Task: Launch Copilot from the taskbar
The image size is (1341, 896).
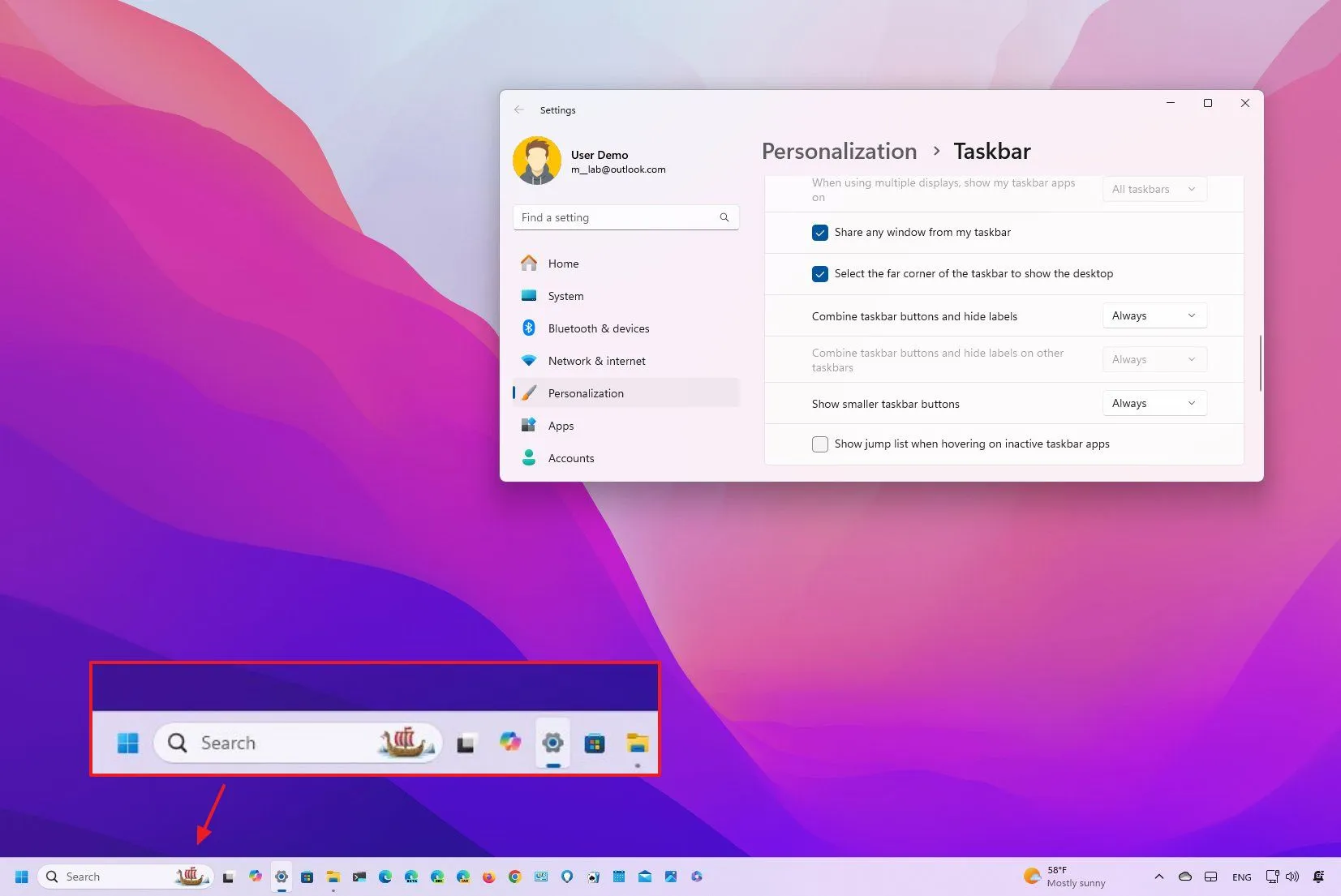Action: pos(256,877)
